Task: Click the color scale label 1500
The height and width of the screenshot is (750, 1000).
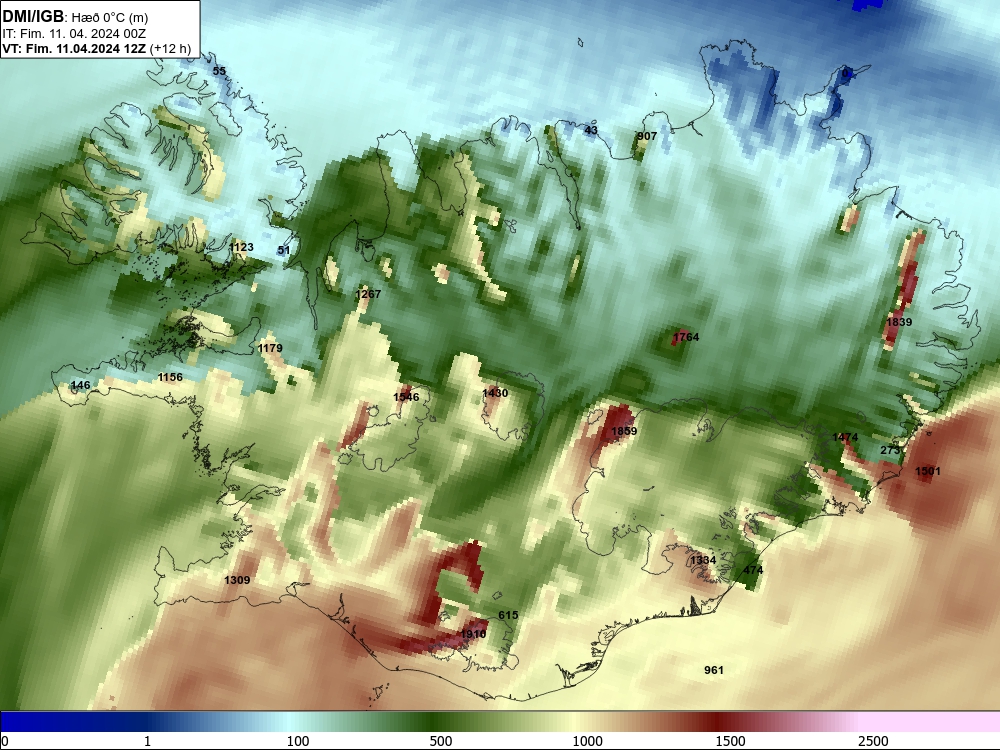Action: pos(730,741)
